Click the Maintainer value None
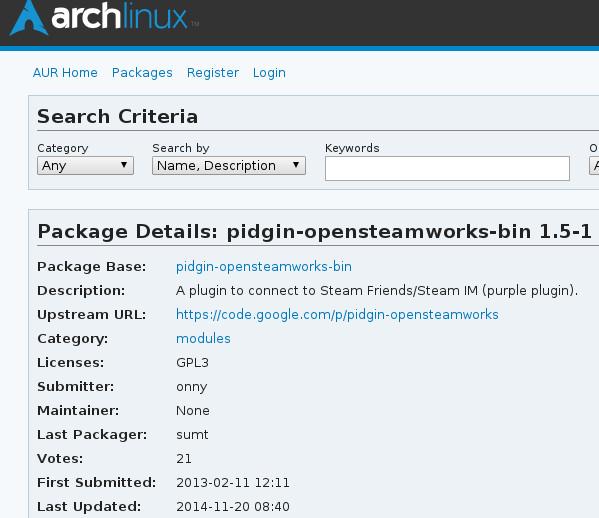The image size is (599, 518). pyautogui.click(x=193, y=411)
